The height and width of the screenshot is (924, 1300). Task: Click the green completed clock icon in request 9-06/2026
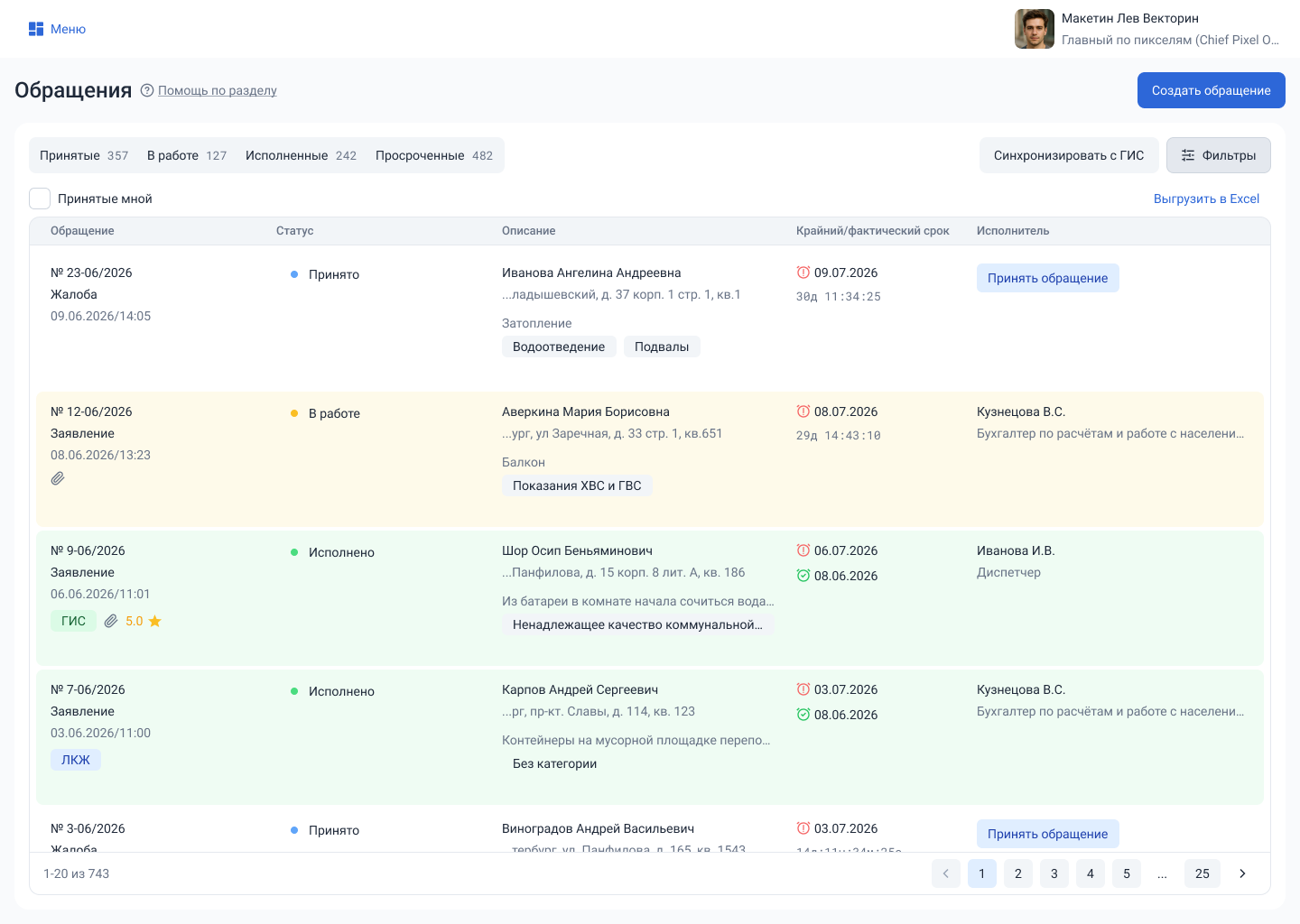click(803, 576)
